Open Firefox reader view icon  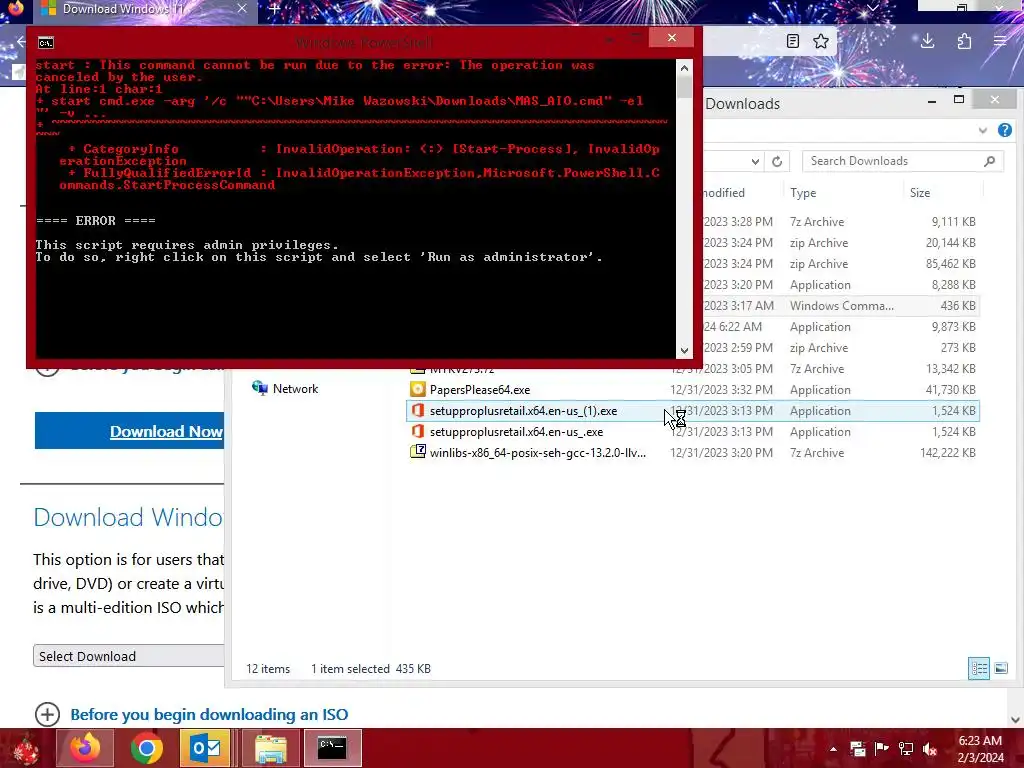[793, 42]
